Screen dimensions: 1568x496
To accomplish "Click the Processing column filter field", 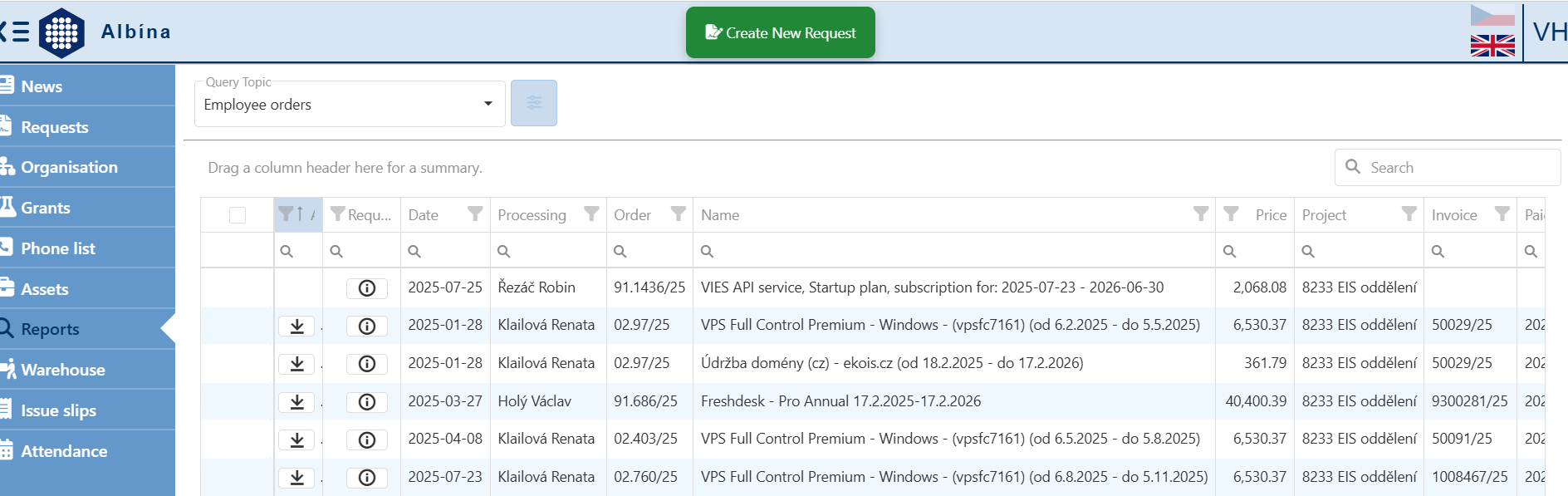I will coord(548,251).
